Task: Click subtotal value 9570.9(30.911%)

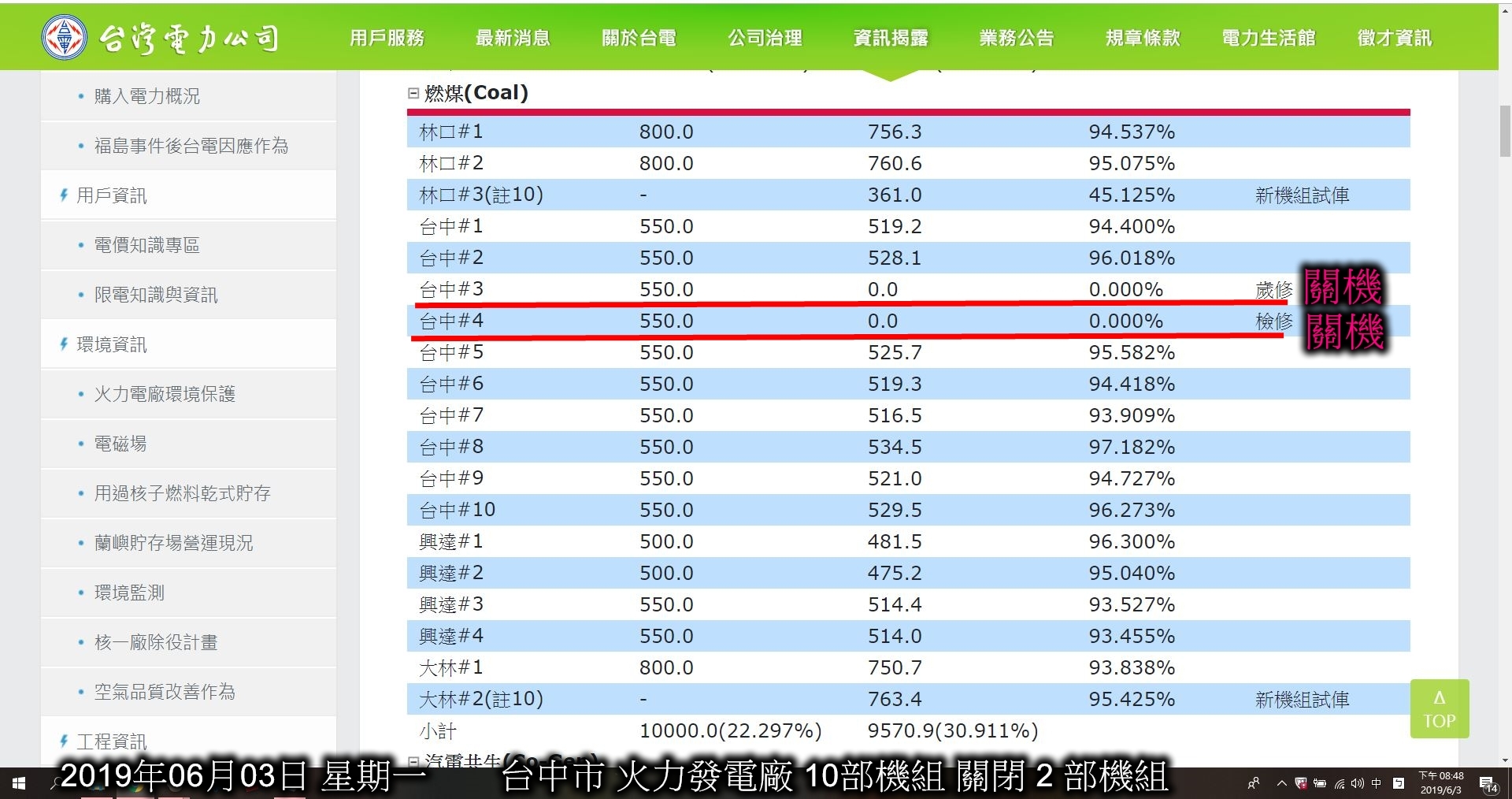Action: pos(953,730)
